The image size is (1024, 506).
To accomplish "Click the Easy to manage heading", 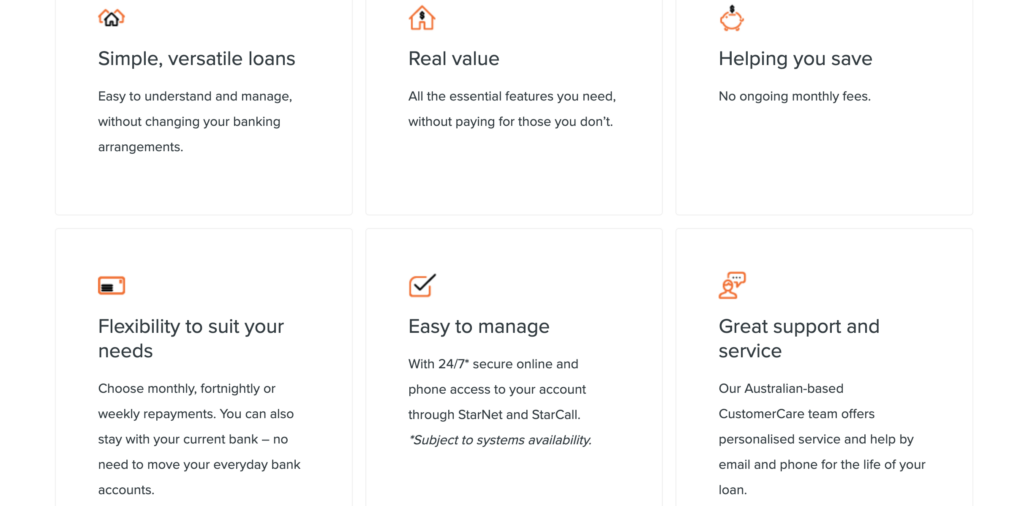I will [479, 326].
